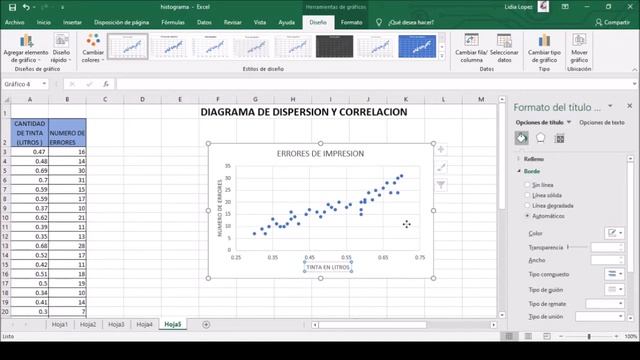The image size is (640, 360).
Task: Close the Formato del título pane
Action: pyautogui.click(x=629, y=106)
